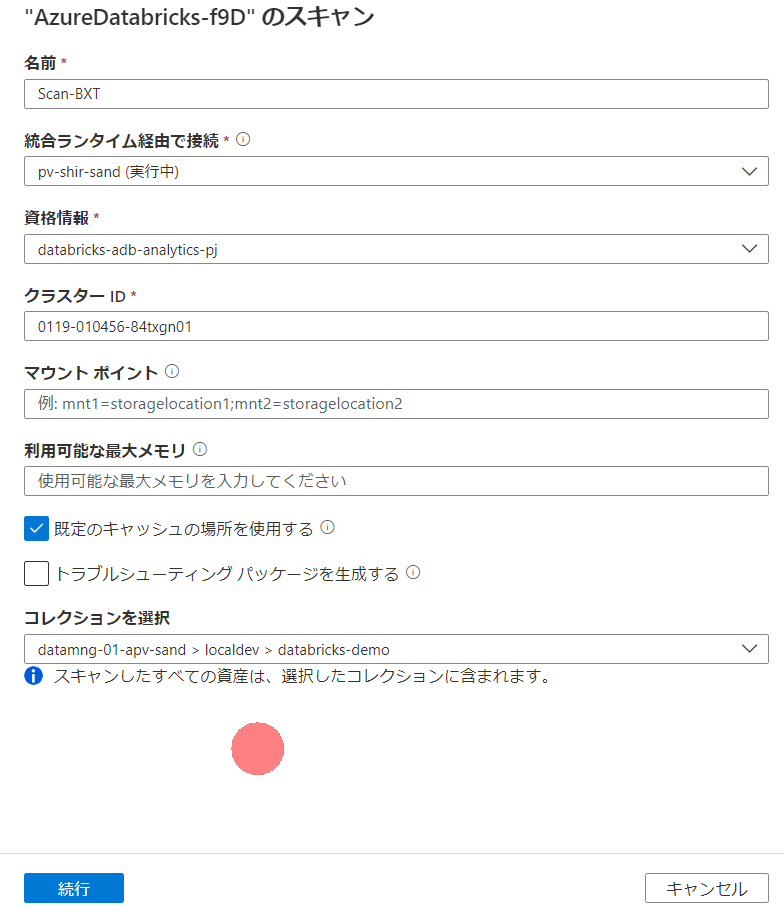Click the info icon next to マウント ポイント
Screen dimensions: 784x920
point(170,371)
